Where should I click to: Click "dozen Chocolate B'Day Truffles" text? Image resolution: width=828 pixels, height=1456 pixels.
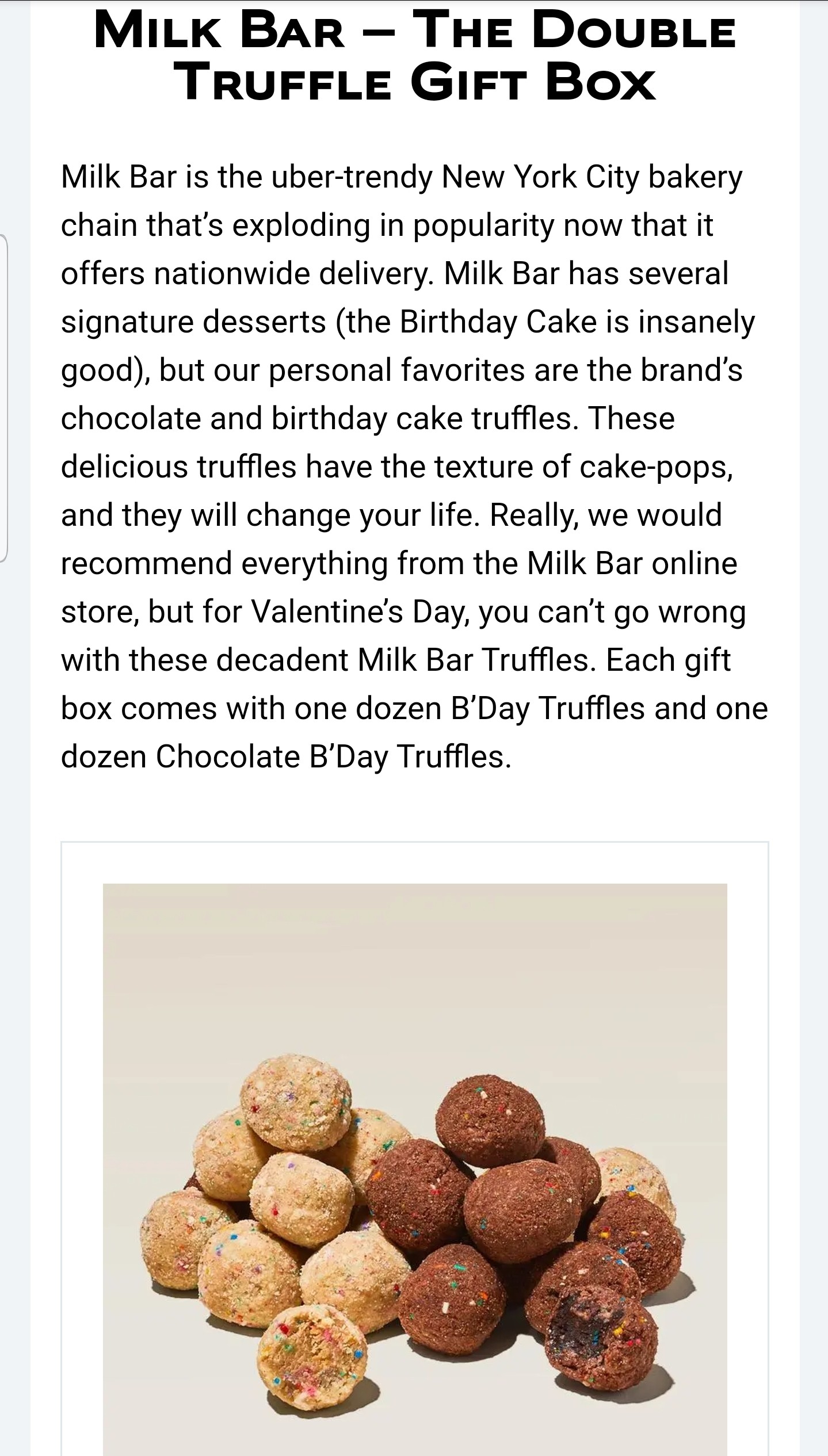pos(285,756)
